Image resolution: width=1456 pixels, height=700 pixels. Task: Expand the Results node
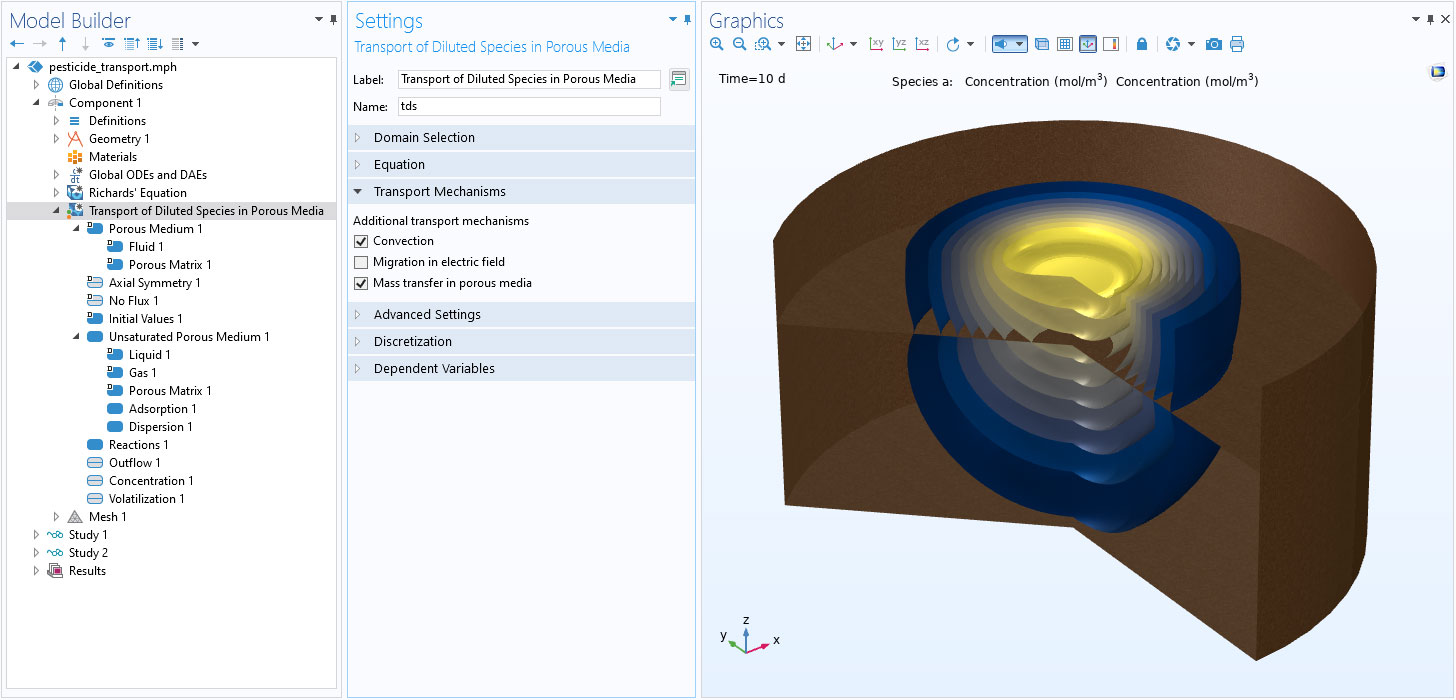pos(37,571)
